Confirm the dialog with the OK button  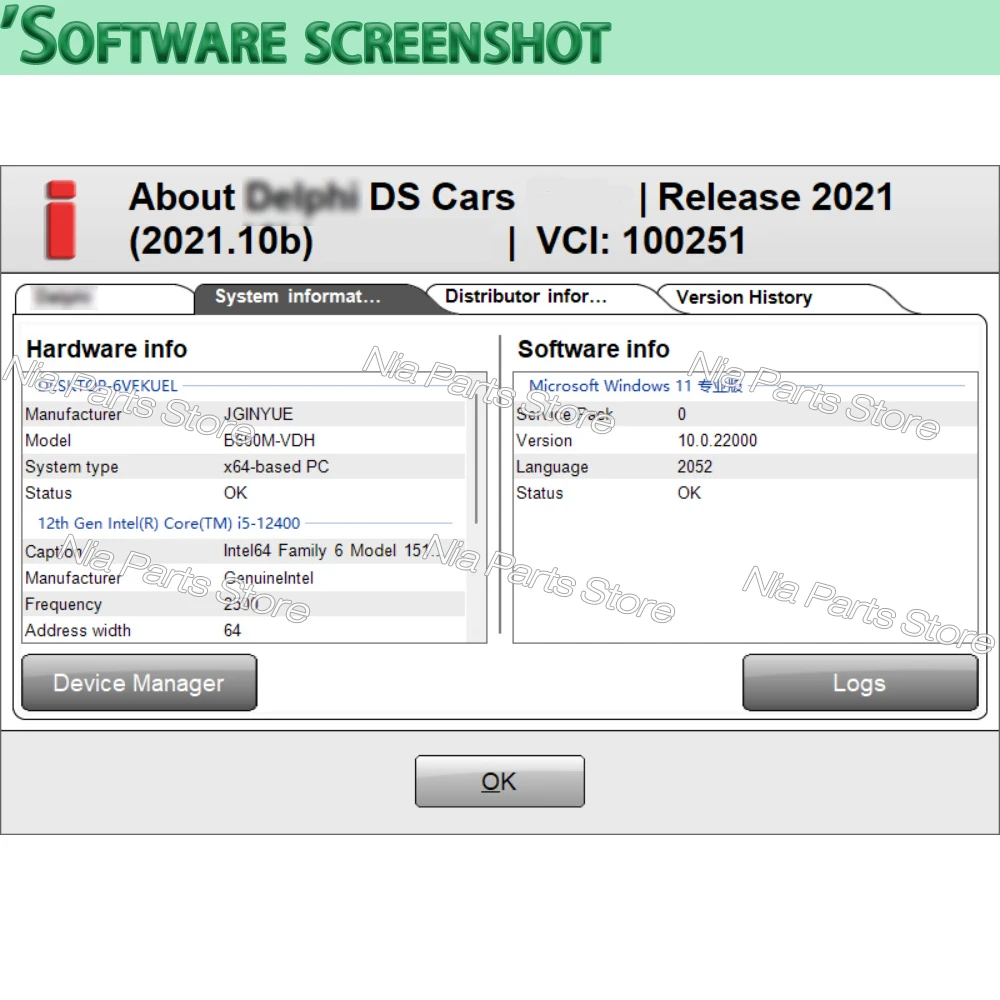point(499,781)
